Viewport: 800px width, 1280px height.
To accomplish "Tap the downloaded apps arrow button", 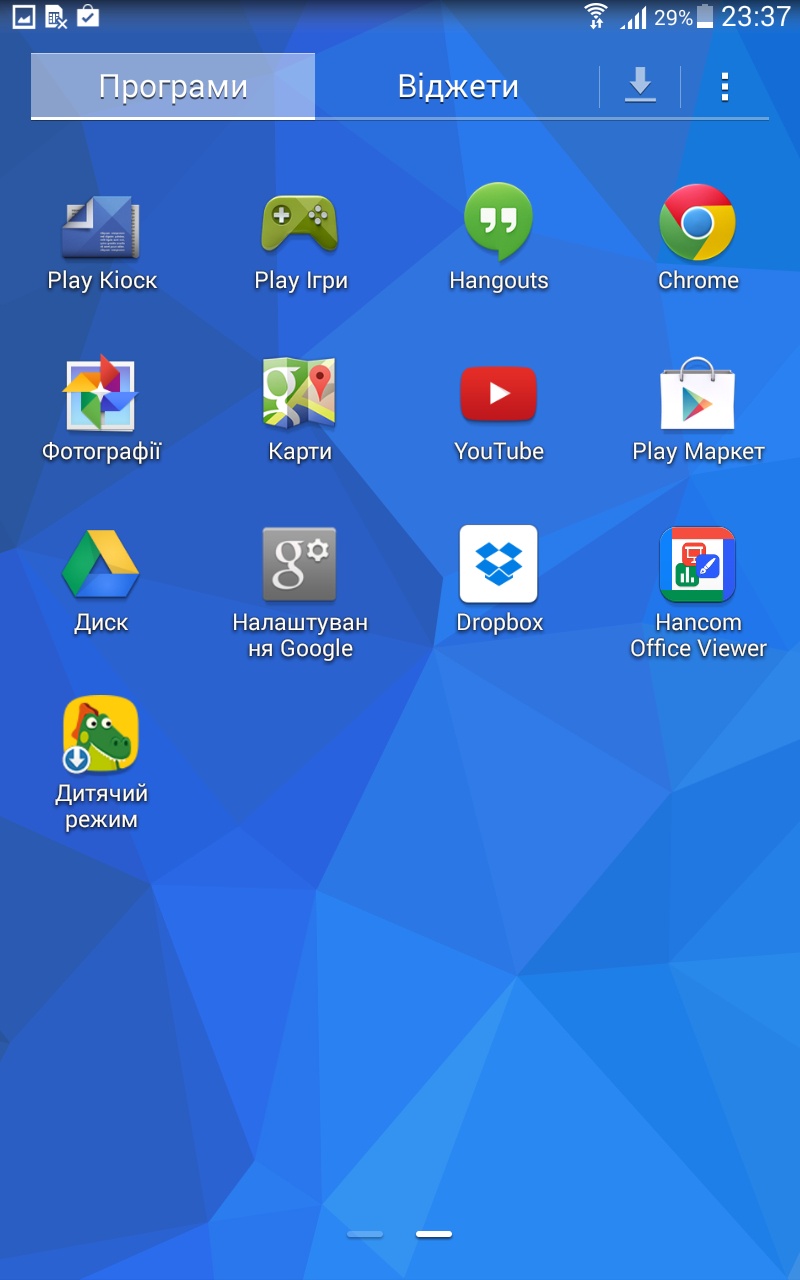I will coord(640,87).
